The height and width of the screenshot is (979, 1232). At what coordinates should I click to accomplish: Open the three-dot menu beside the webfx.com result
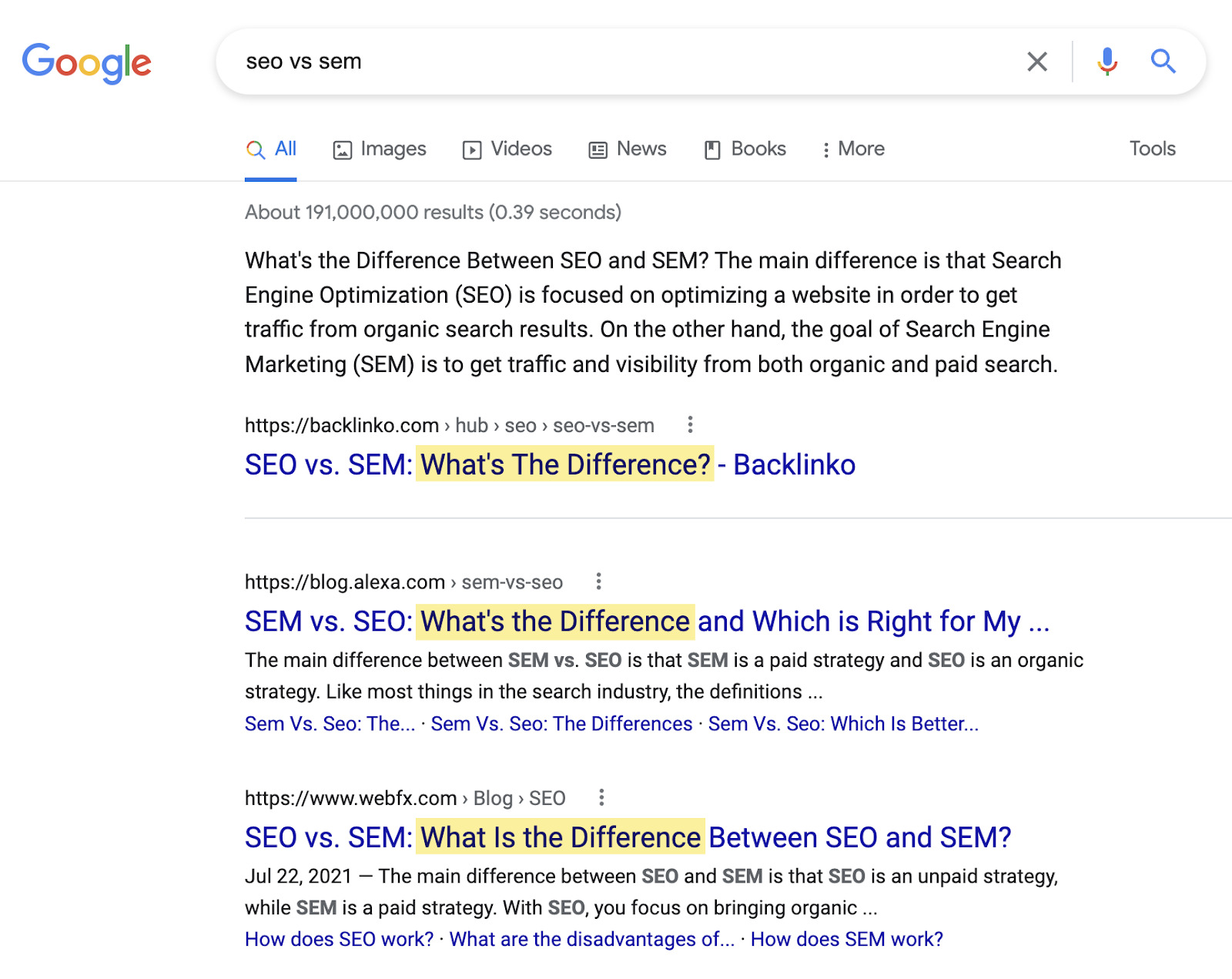(x=601, y=799)
